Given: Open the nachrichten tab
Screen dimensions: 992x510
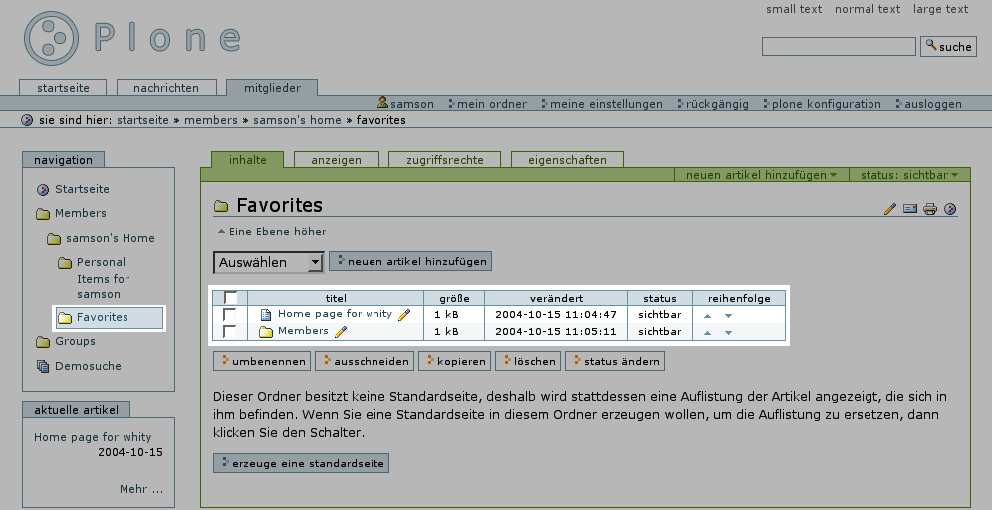Looking at the screenshot, I should click(167, 88).
